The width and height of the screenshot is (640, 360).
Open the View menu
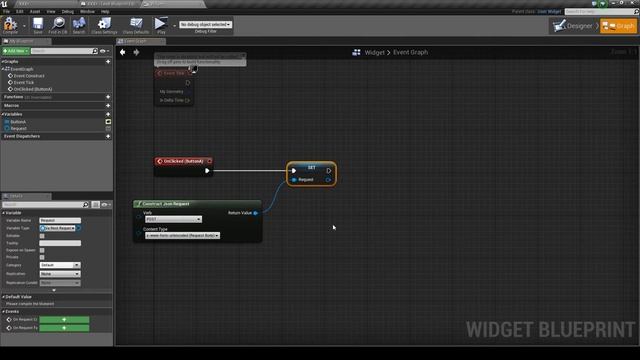[x=51, y=11]
